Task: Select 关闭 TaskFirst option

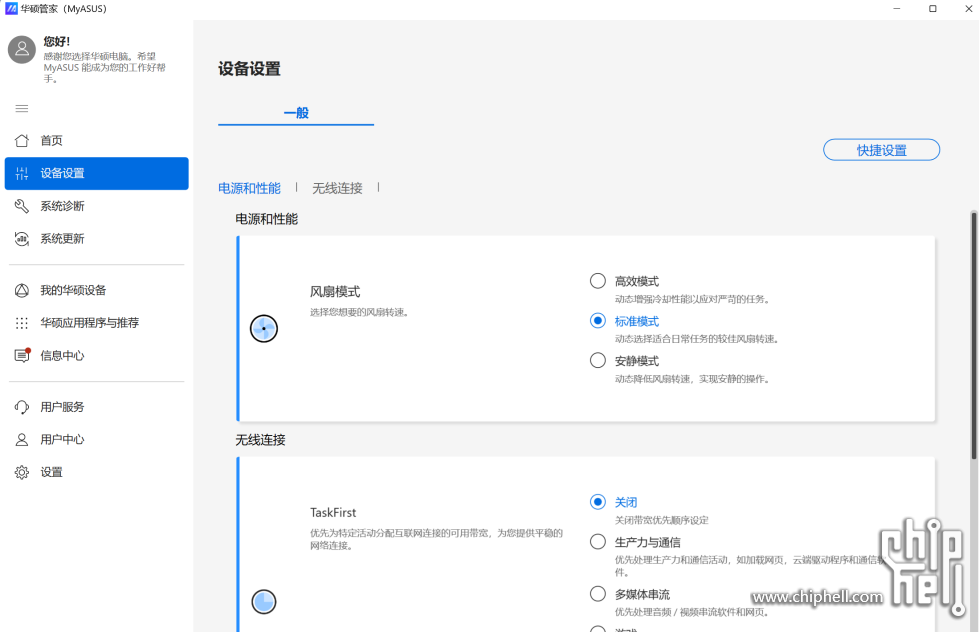Action: click(598, 502)
